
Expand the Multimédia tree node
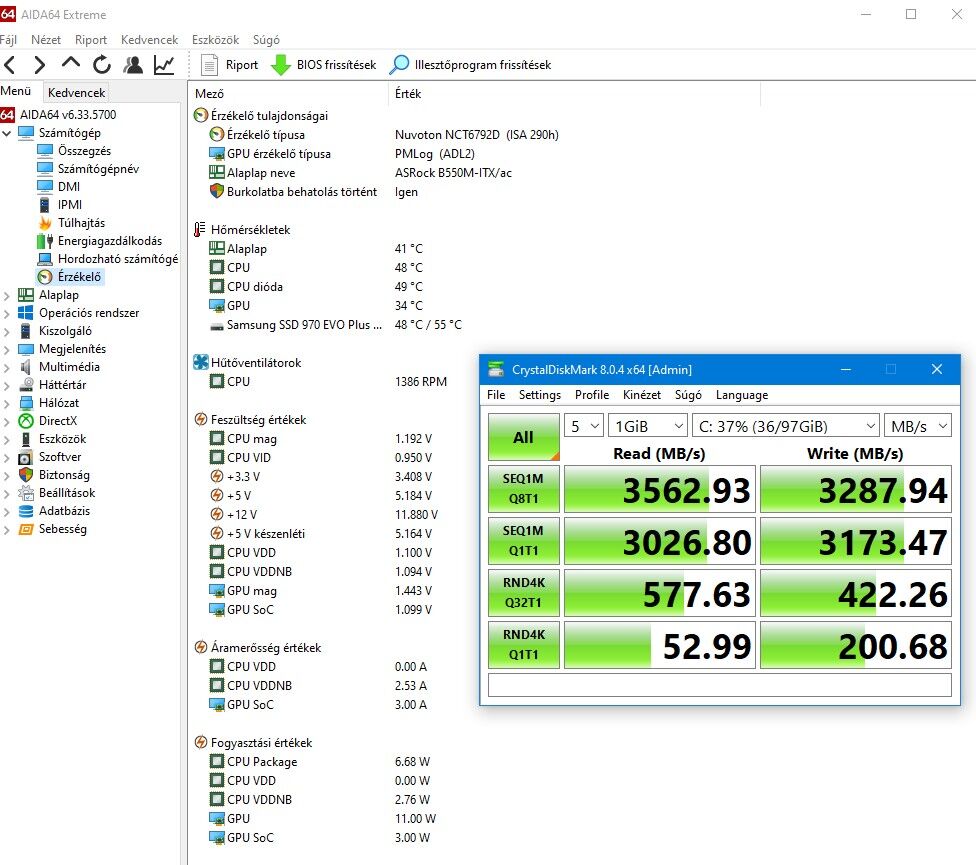(7, 368)
